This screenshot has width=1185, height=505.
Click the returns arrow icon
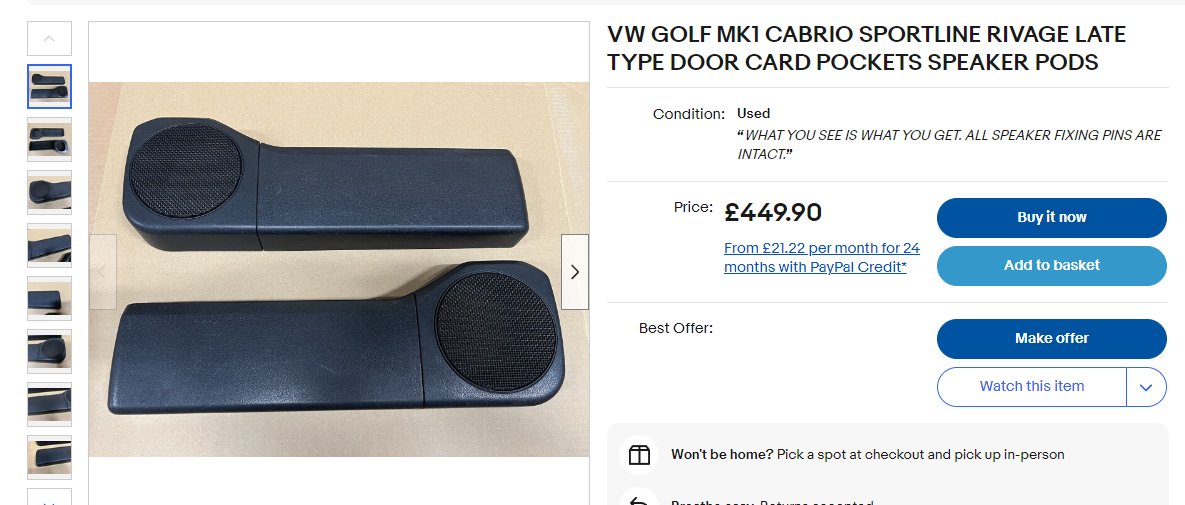[x=639, y=499]
